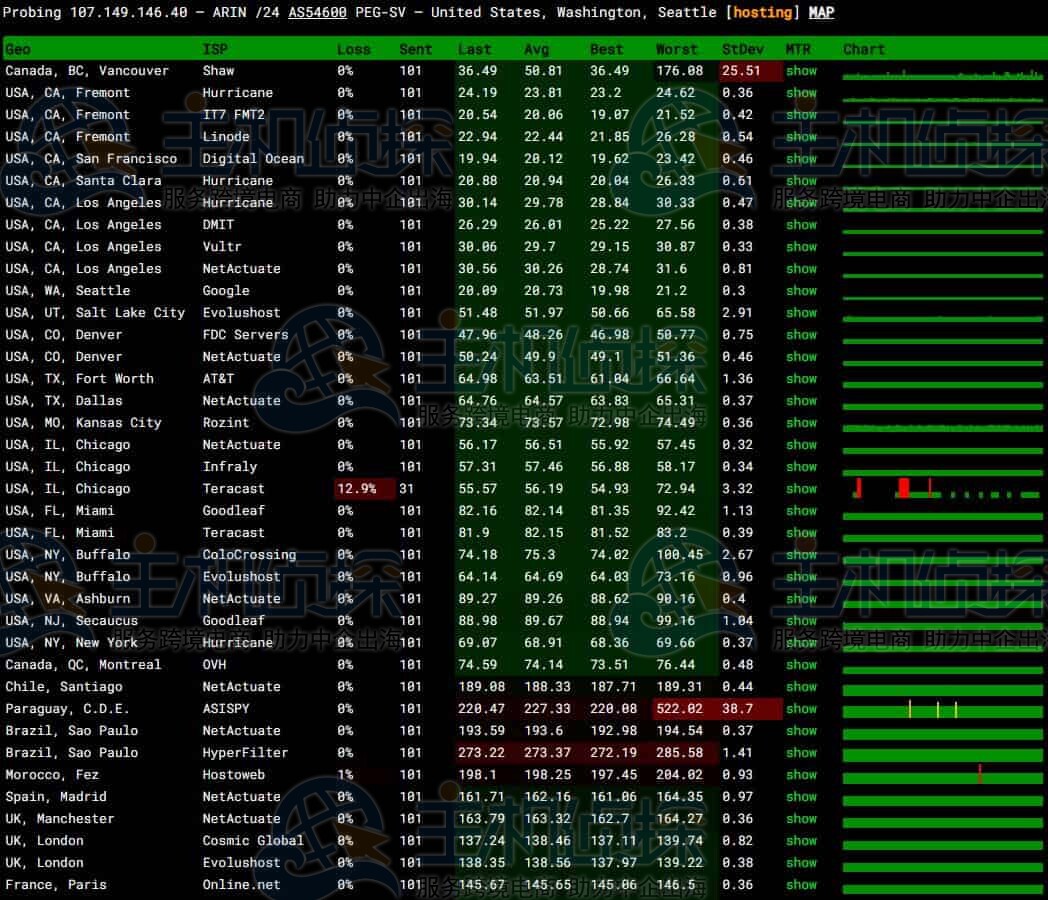Click the Geo column header
The width and height of the screenshot is (1048, 900).
(18, 49)
